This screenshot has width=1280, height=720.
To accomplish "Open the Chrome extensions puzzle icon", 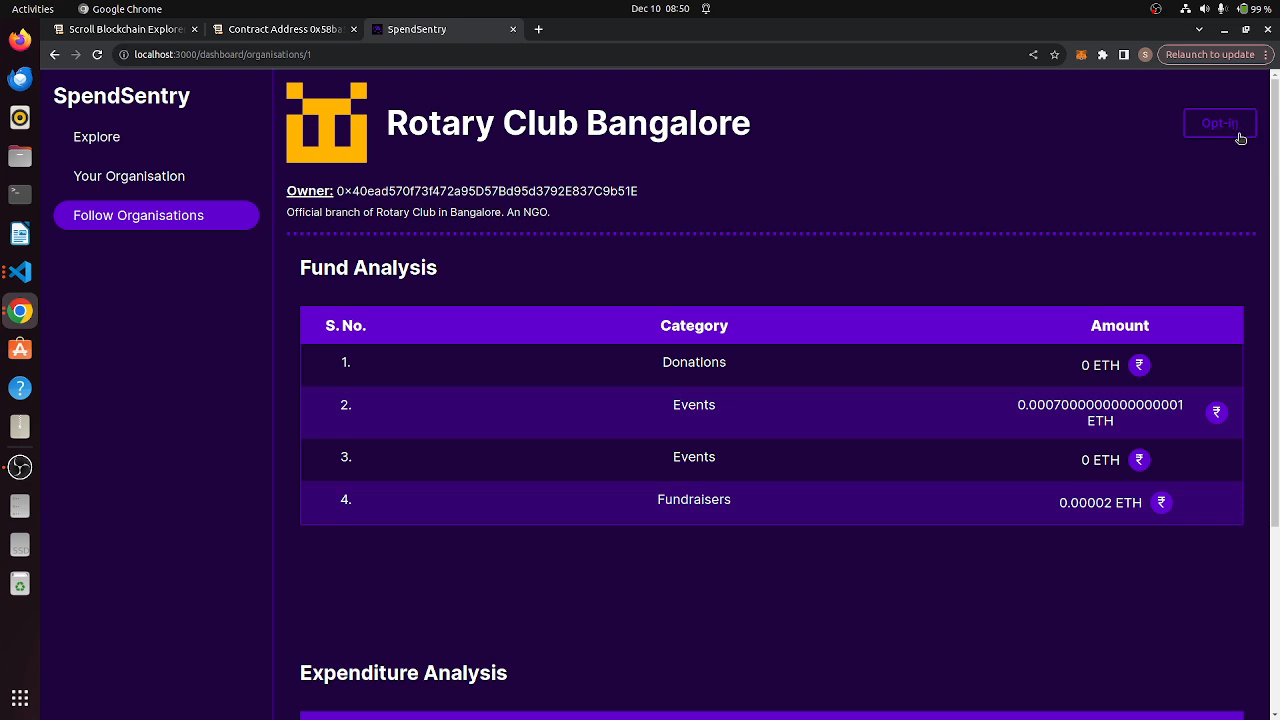I will [1102, 55].
